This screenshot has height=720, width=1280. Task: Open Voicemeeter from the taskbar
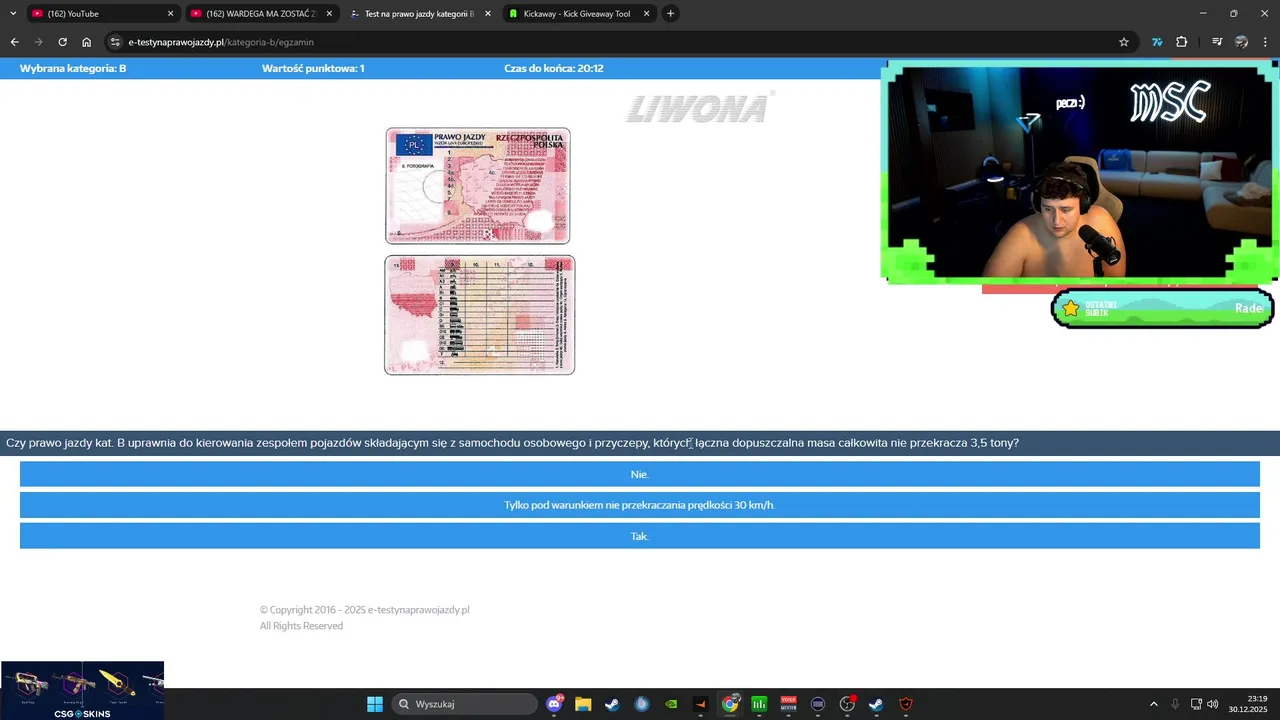(x=788, y=704)
